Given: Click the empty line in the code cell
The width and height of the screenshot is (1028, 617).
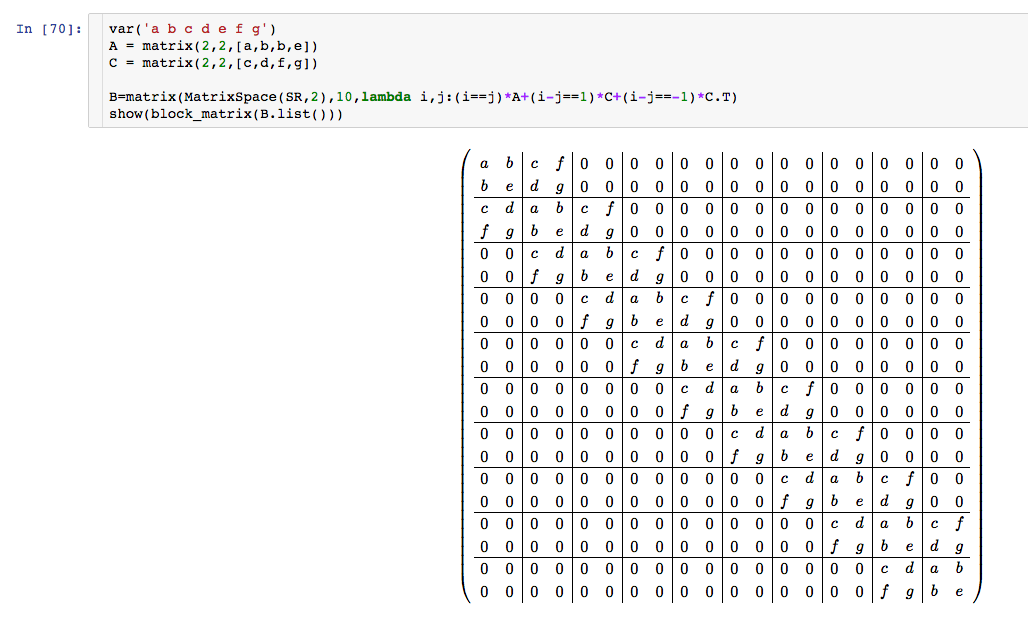Looking at the screenshot, I should 300,80.
